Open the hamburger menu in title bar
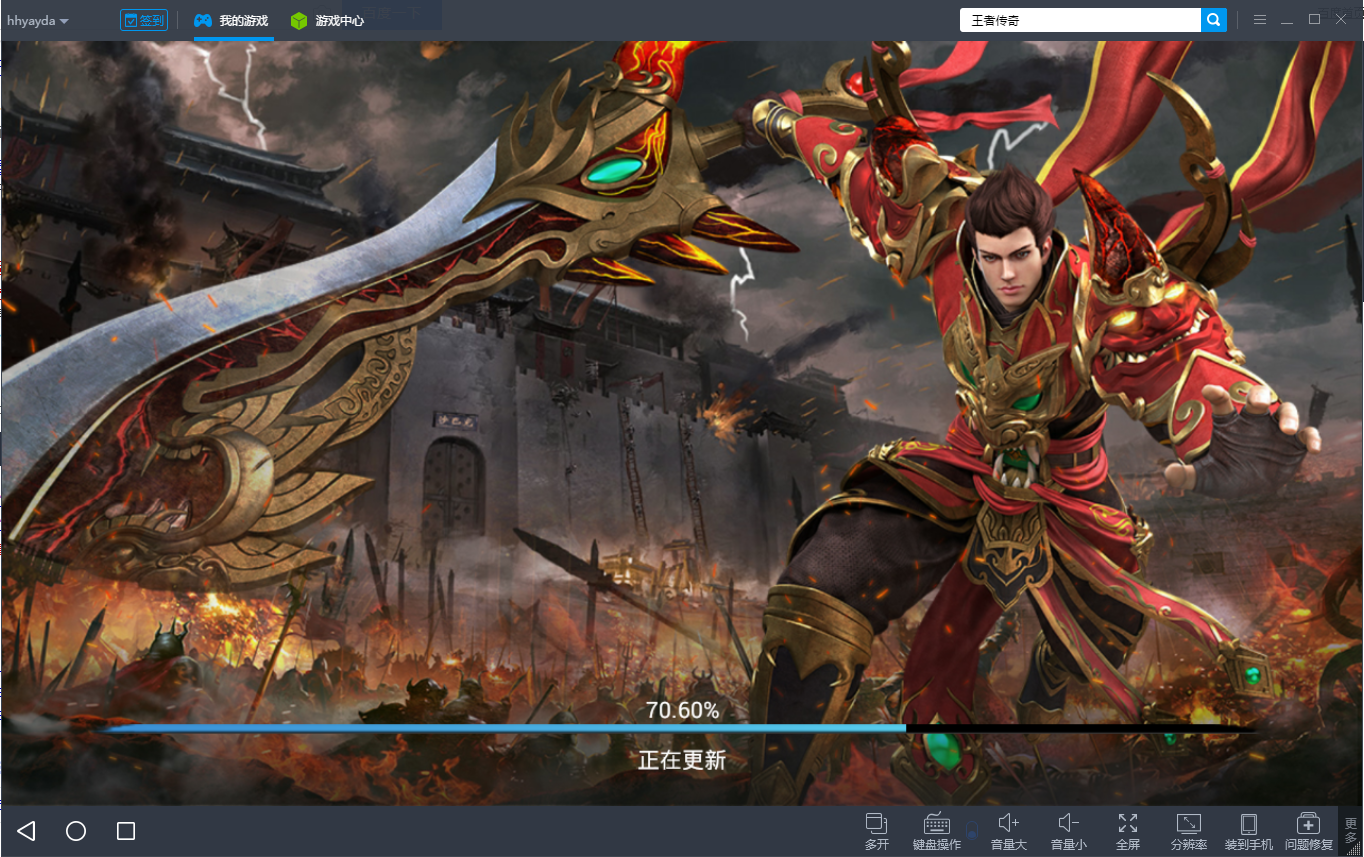The image size is (1364, 857). [1260, 20]
